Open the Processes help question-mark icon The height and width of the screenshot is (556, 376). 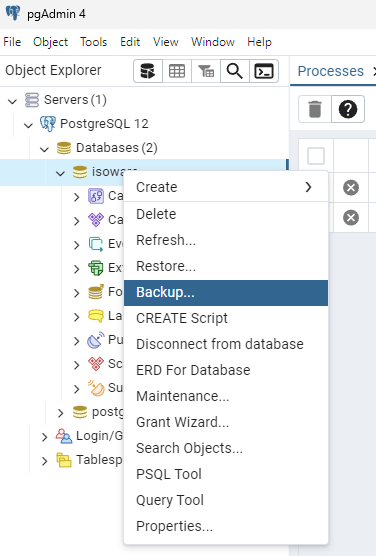coord(348,109)
